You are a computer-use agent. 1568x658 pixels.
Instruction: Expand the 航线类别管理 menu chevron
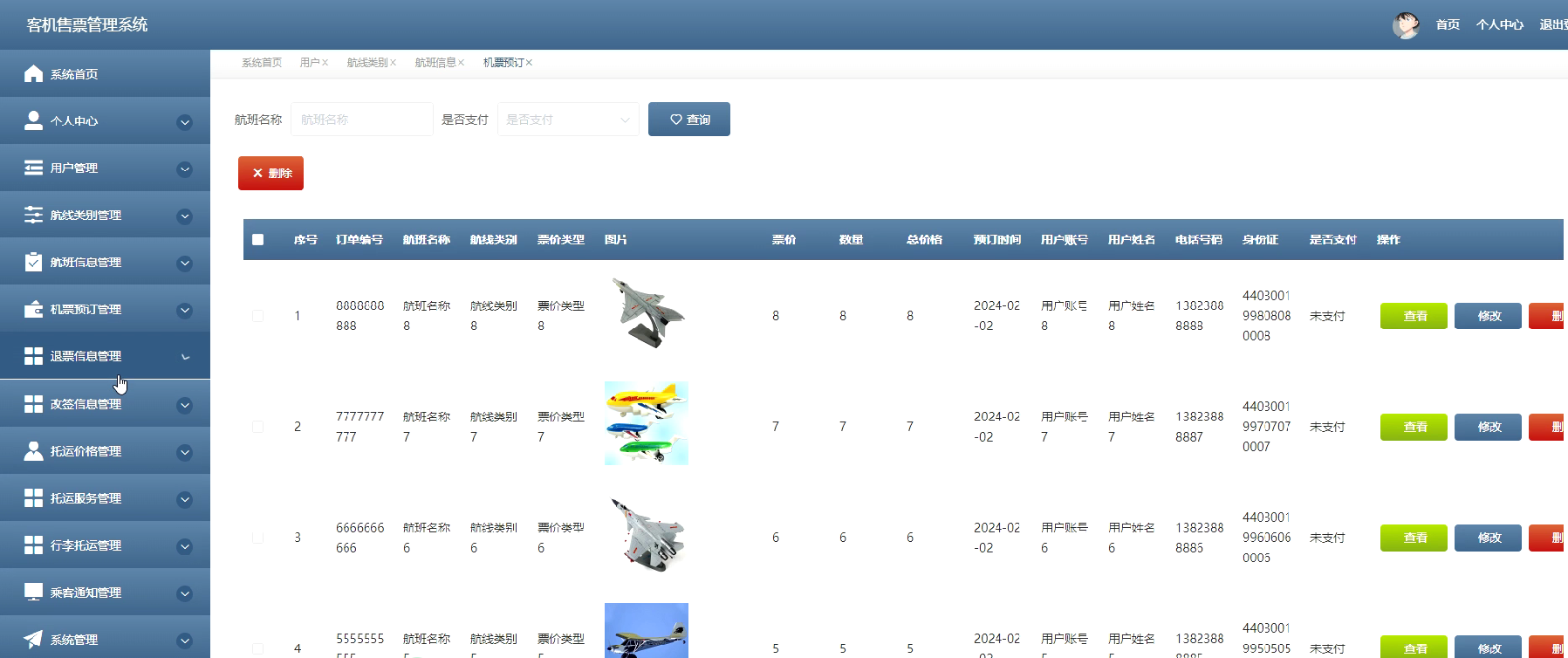(184, 216)
